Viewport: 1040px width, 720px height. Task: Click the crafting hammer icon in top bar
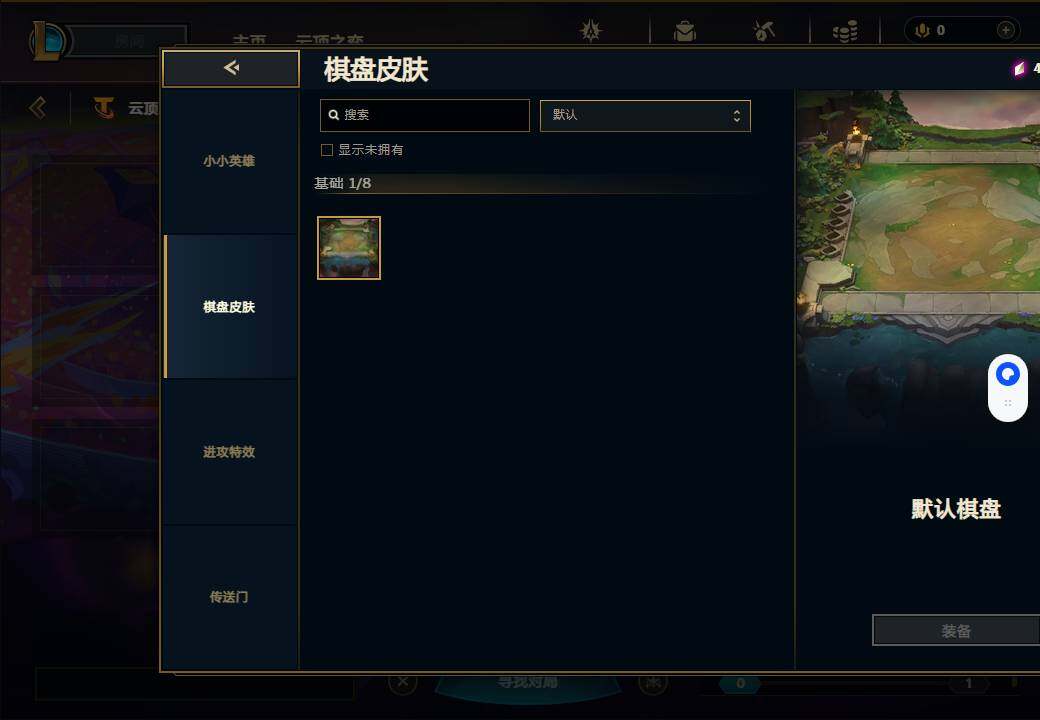tap(764, 30)
